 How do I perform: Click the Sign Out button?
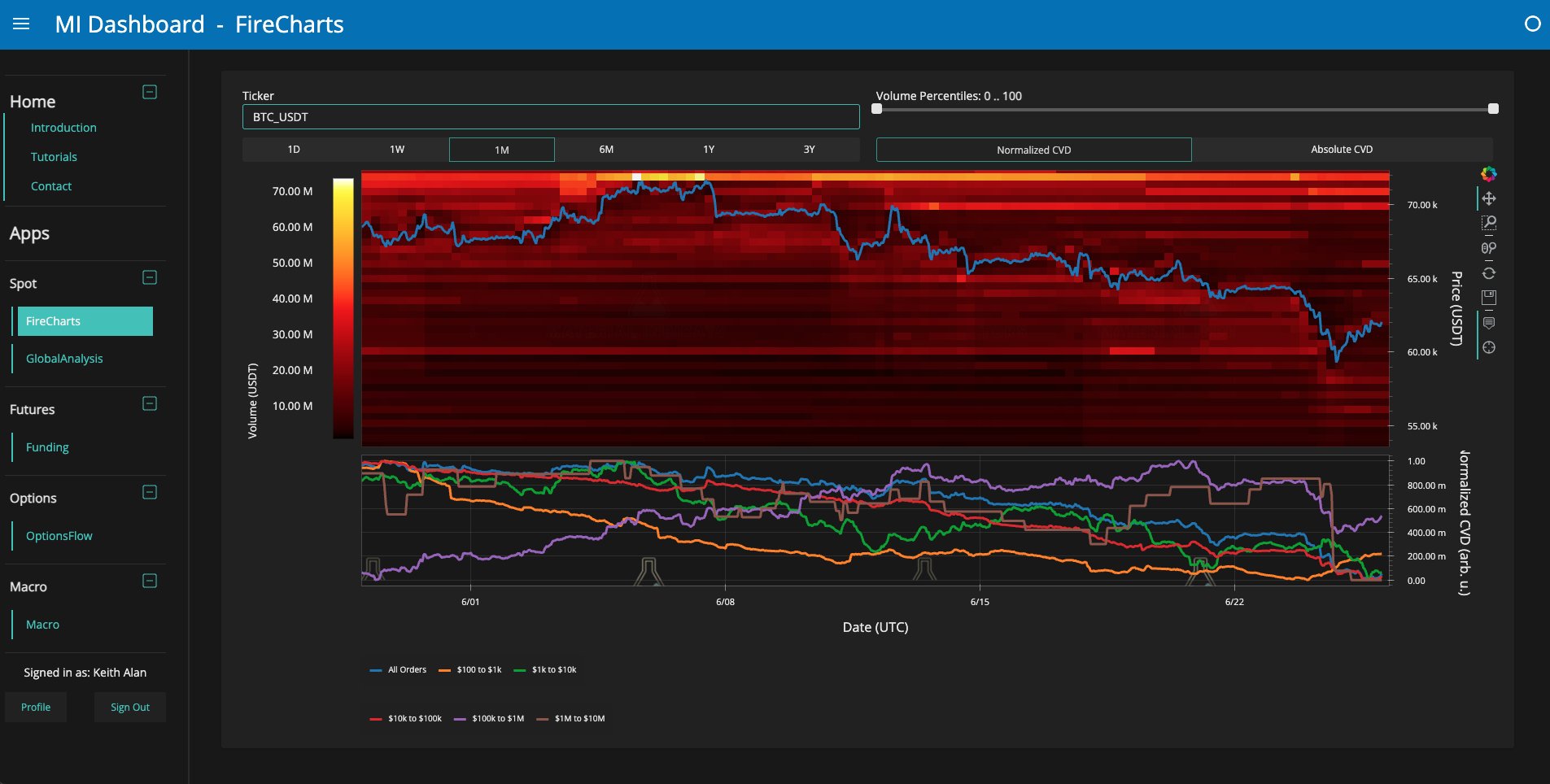pos(130,708)
